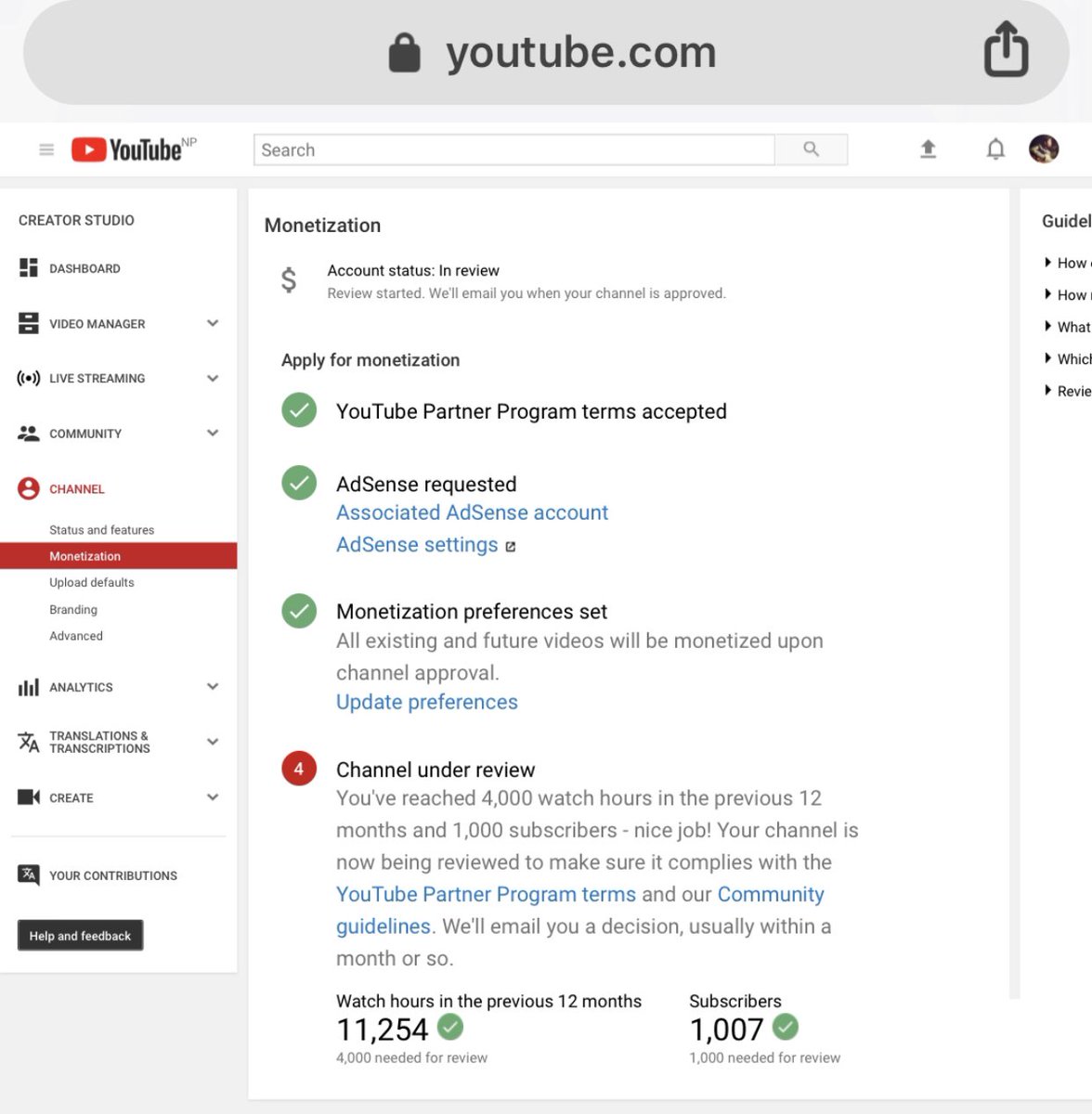The height and width of the screenshot is (1114, 1092).
Task: Click the '11,254' watch hours value
Action: pyautogui.click(x=382, y=1030)
